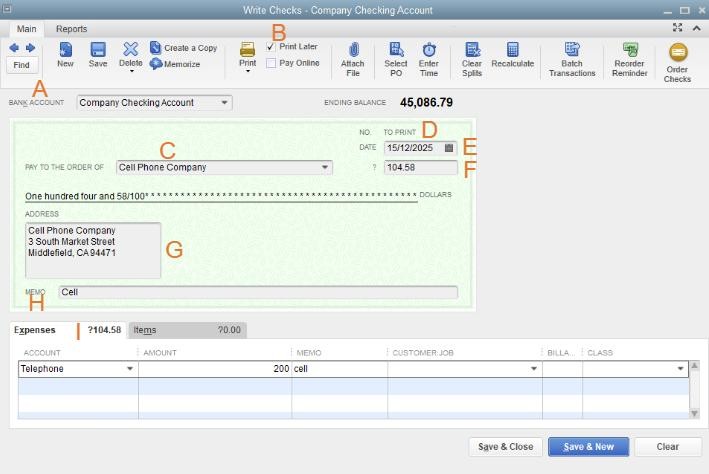Click the check amount field 104.58
The height and width of the screenshot is (474, 709).
[x=421, y=167]
